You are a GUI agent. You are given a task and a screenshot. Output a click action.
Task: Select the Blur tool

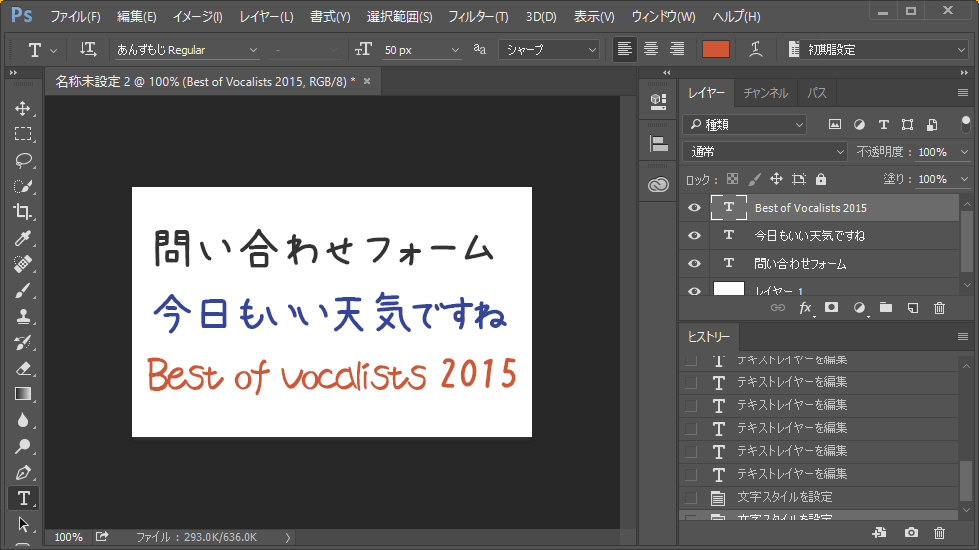[23, 420]
